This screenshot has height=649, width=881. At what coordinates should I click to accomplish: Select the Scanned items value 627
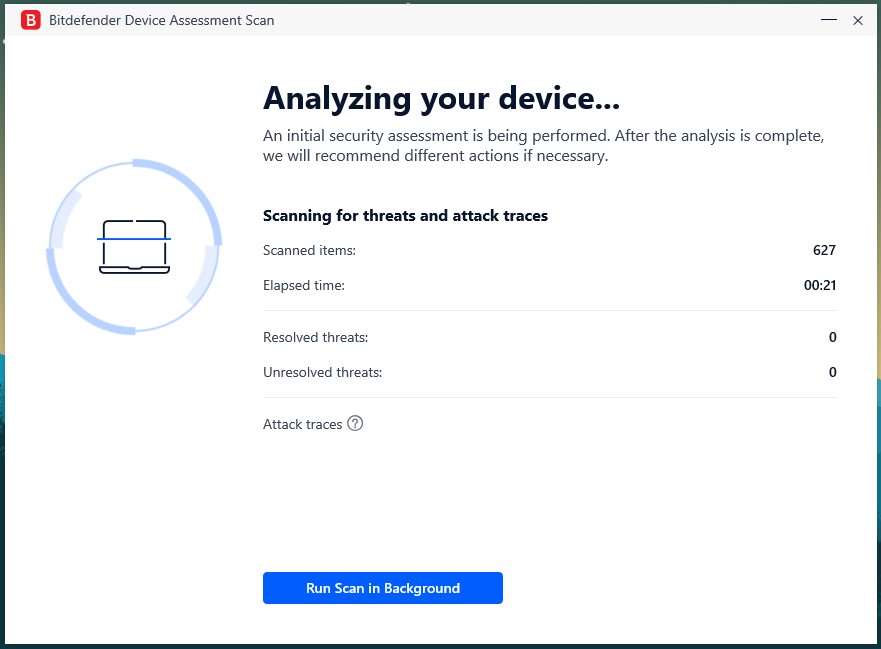(824, 250)
